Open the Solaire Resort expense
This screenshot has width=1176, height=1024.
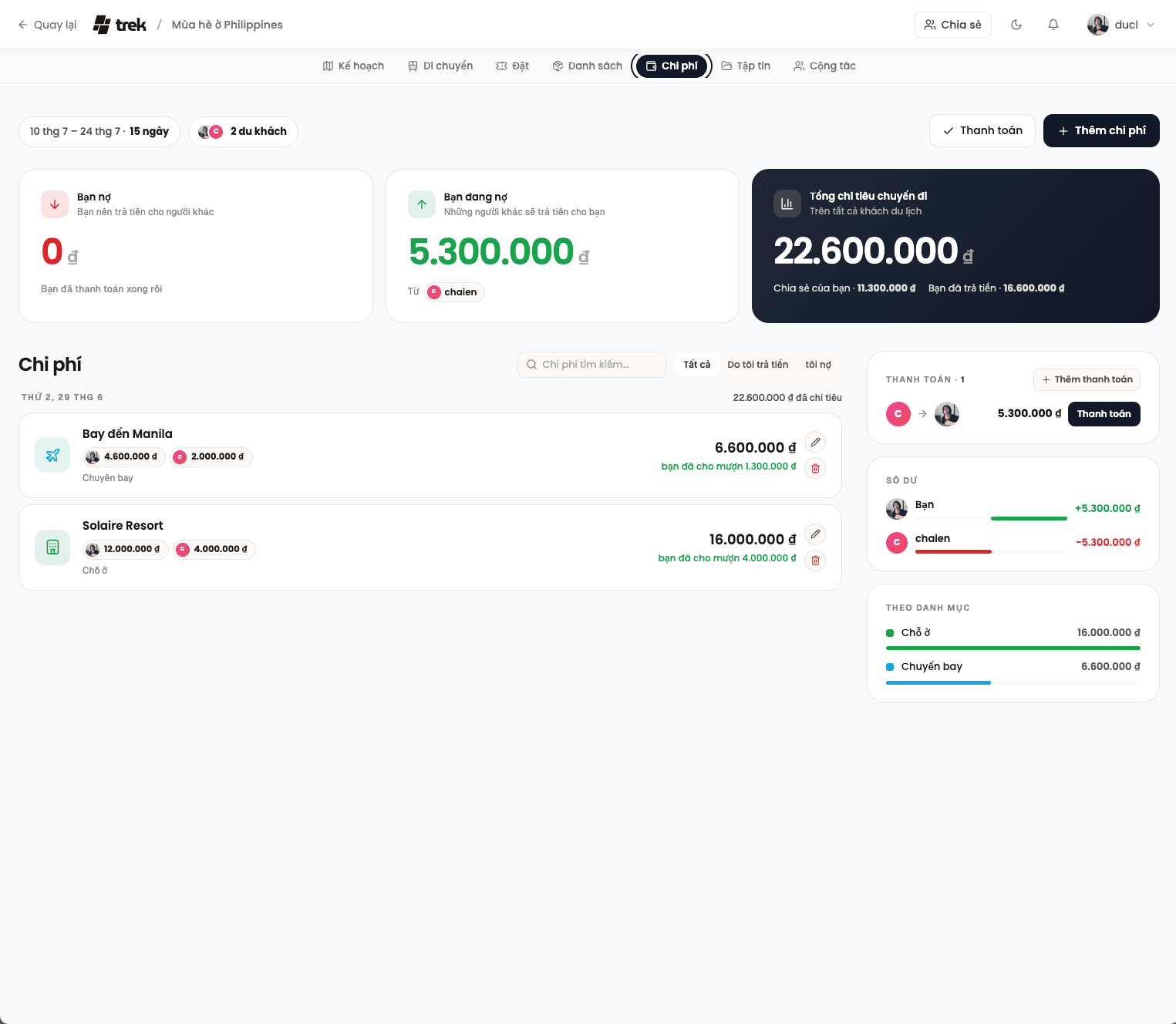(x=430, y=547)
